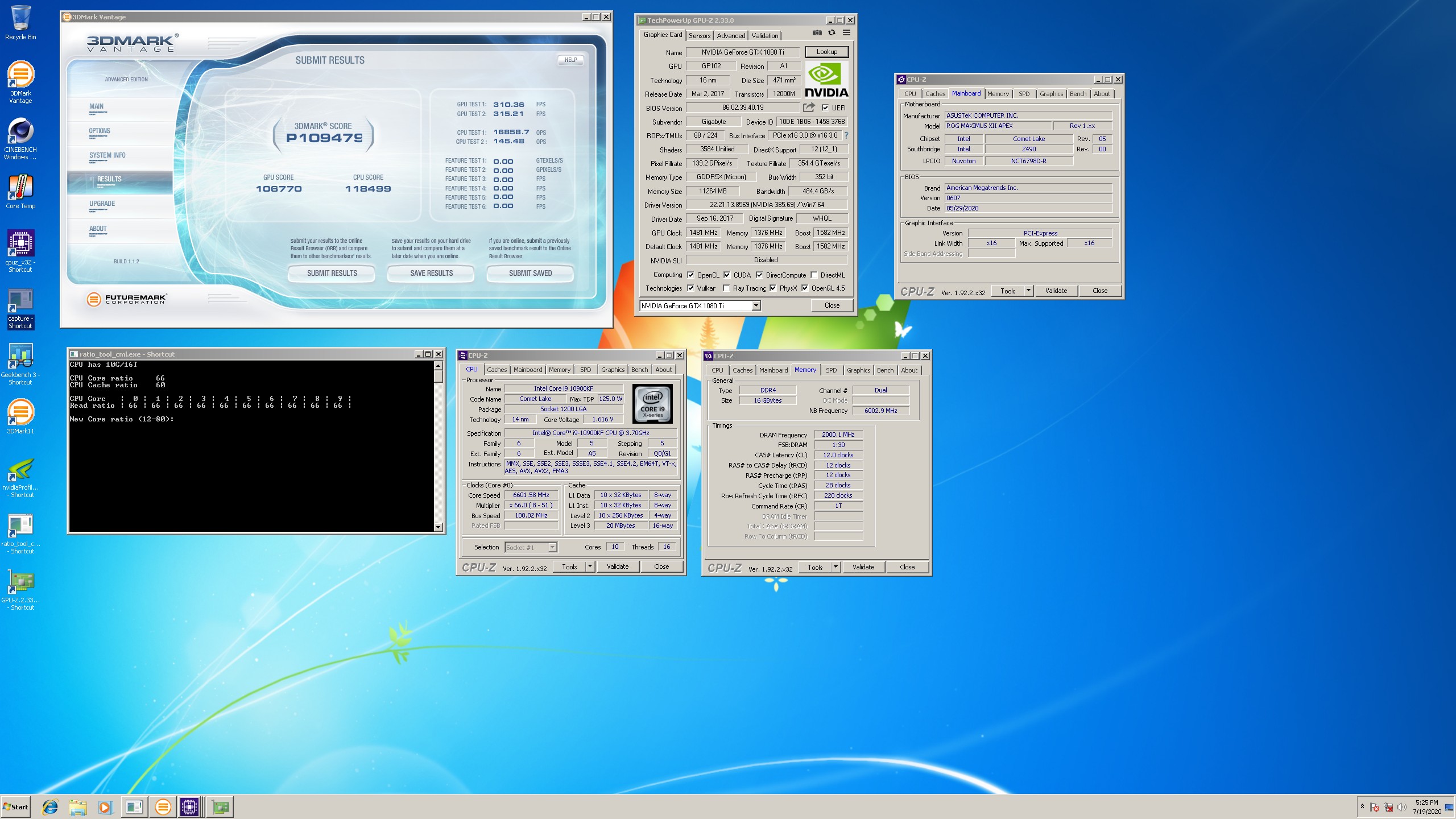Toggle the CUDA checkbox in GPU-Z
Viewport: 1456px width, 819px height.
pyautogui.click(x=727, y=275)
